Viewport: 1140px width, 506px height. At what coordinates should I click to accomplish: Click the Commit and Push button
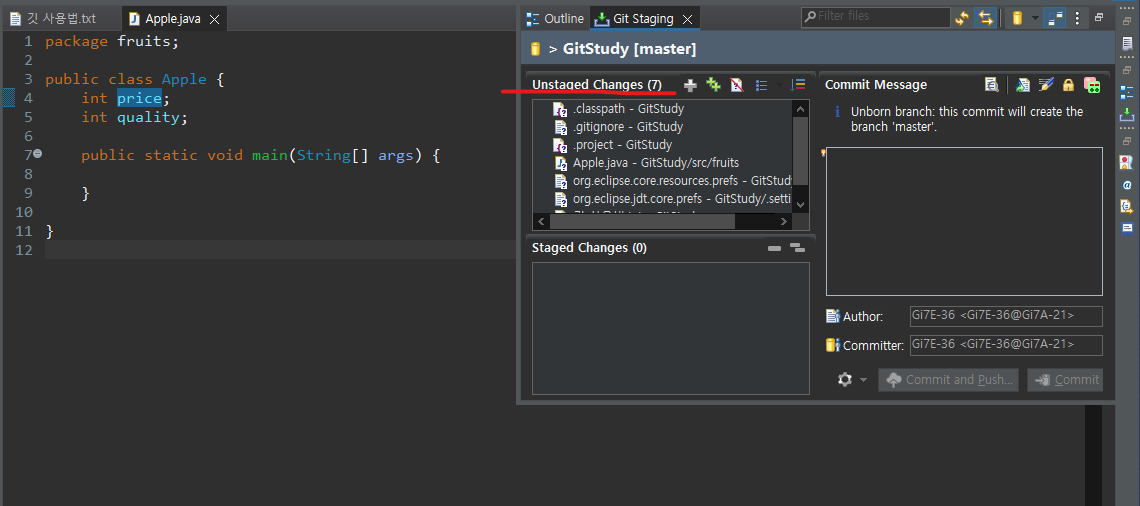(x=948, y=380)
